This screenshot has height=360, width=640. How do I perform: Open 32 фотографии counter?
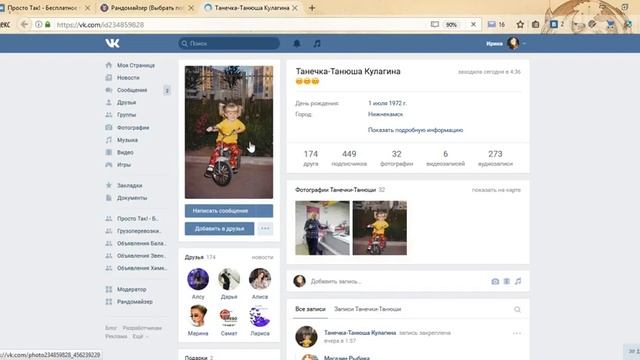tap(396, 158)
